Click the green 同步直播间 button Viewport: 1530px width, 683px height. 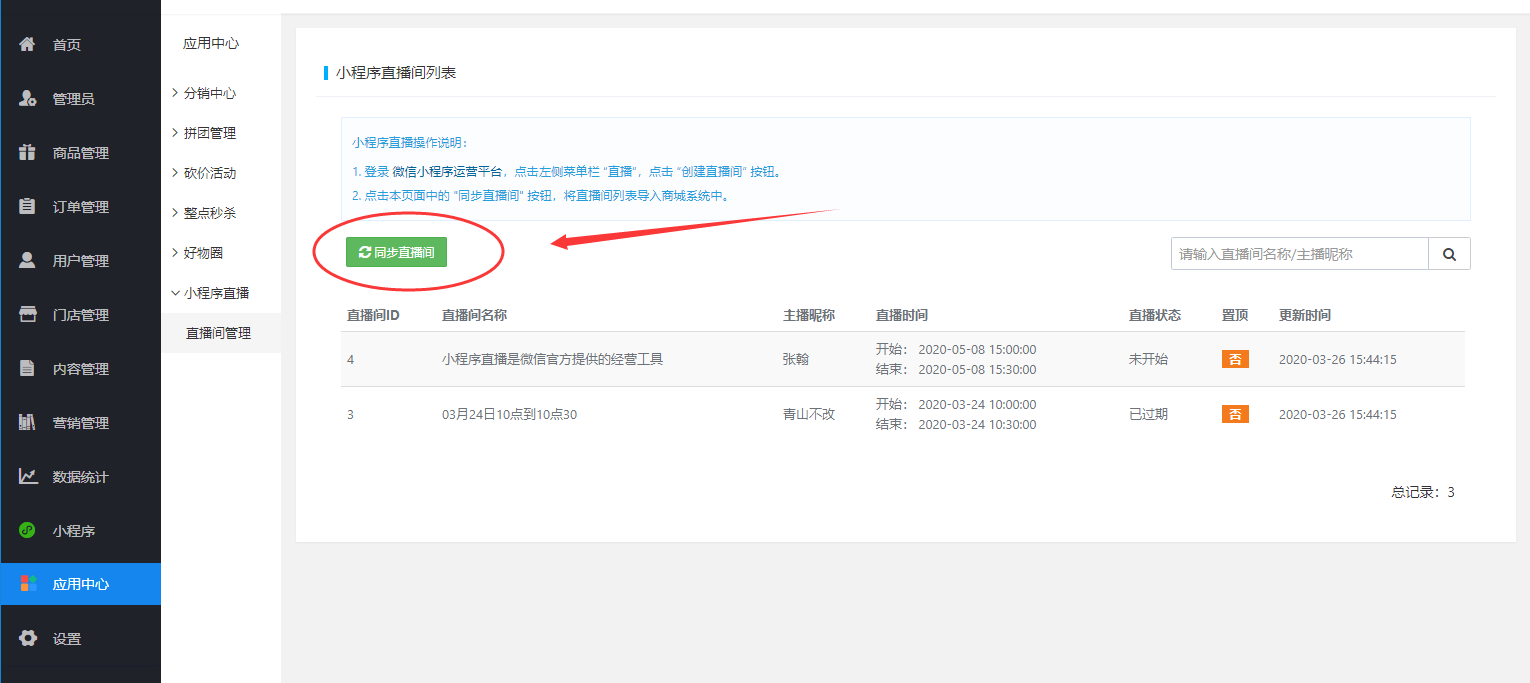396,253
